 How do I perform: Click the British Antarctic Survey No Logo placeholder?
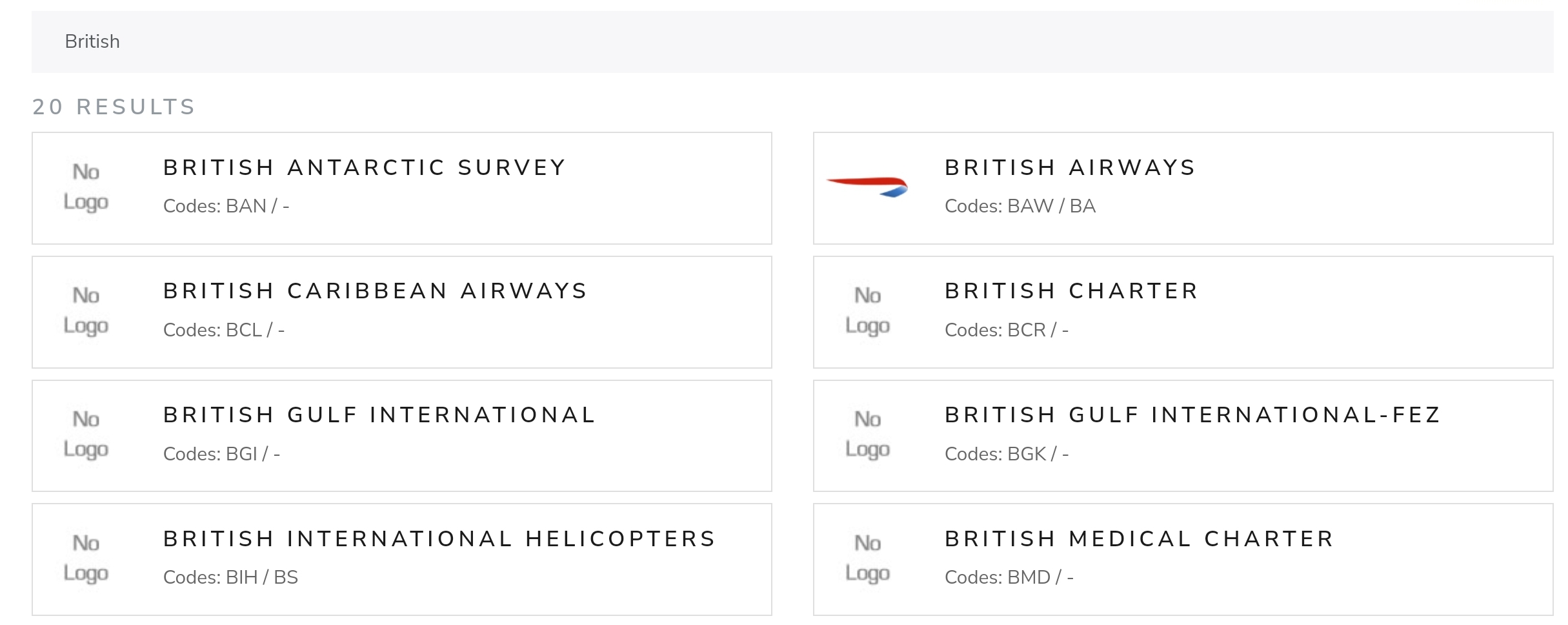click(86, 187)
